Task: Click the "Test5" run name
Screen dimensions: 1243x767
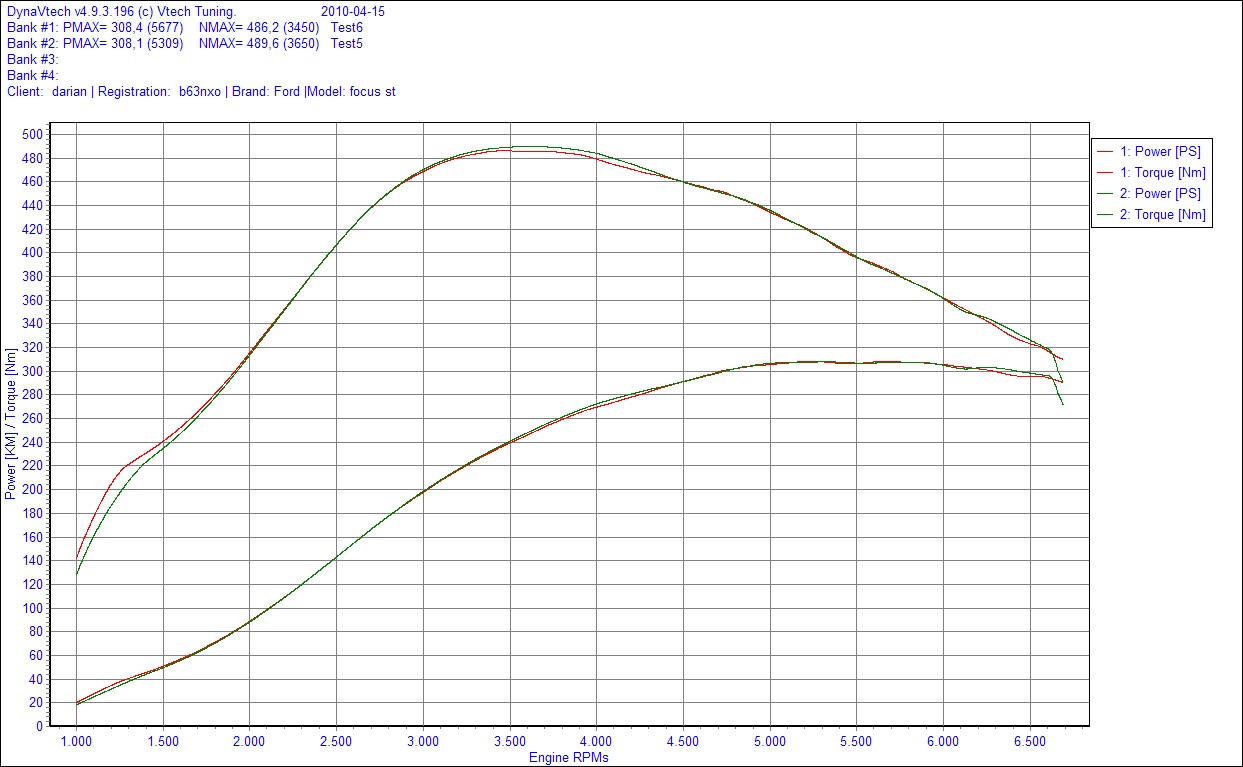Action: click(x=346, y=44)
